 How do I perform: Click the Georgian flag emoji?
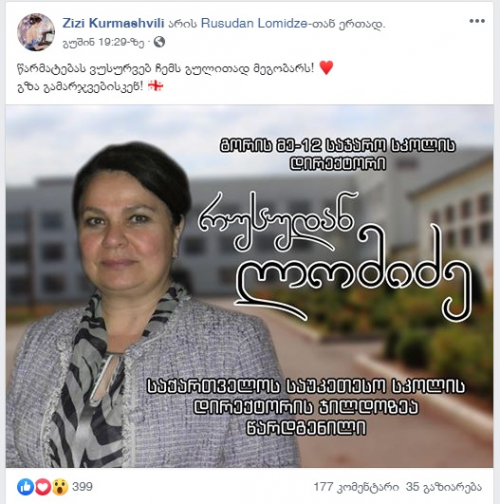click(156, 86)
